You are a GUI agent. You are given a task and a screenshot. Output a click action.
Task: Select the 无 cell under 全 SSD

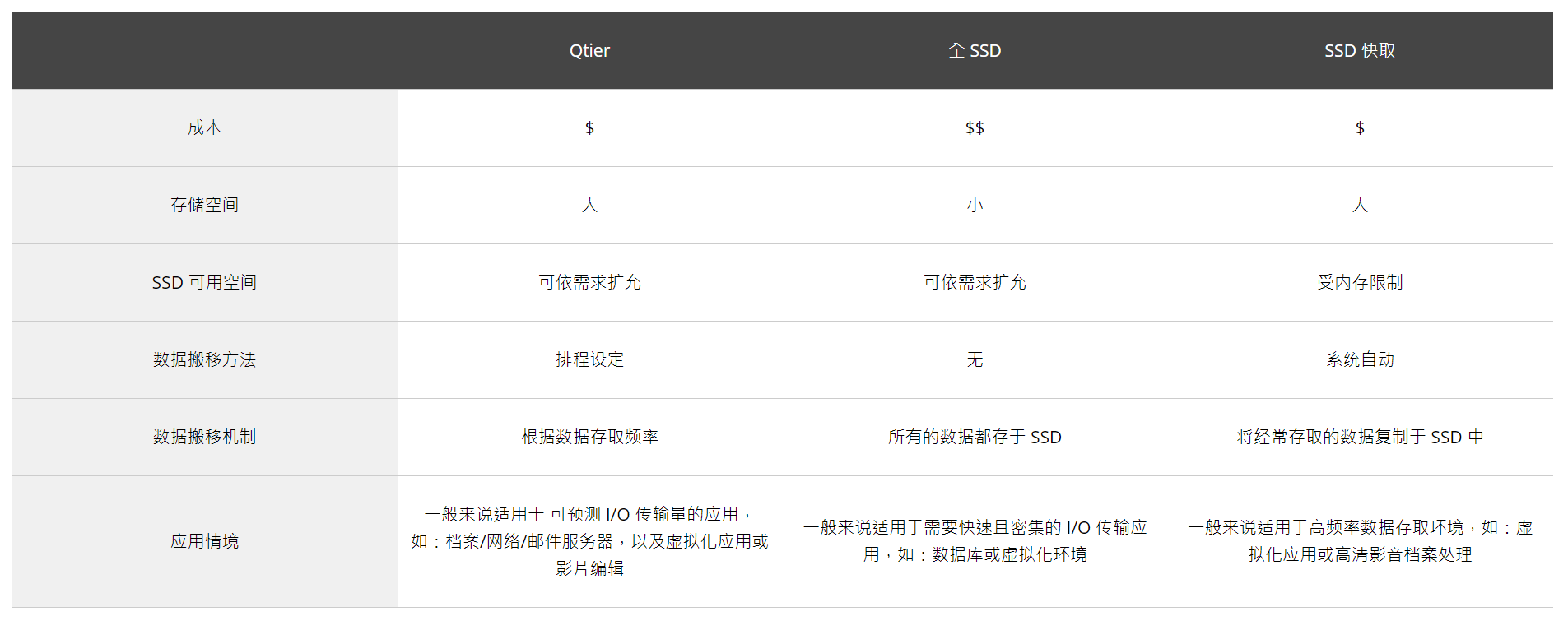pos(975,359)
